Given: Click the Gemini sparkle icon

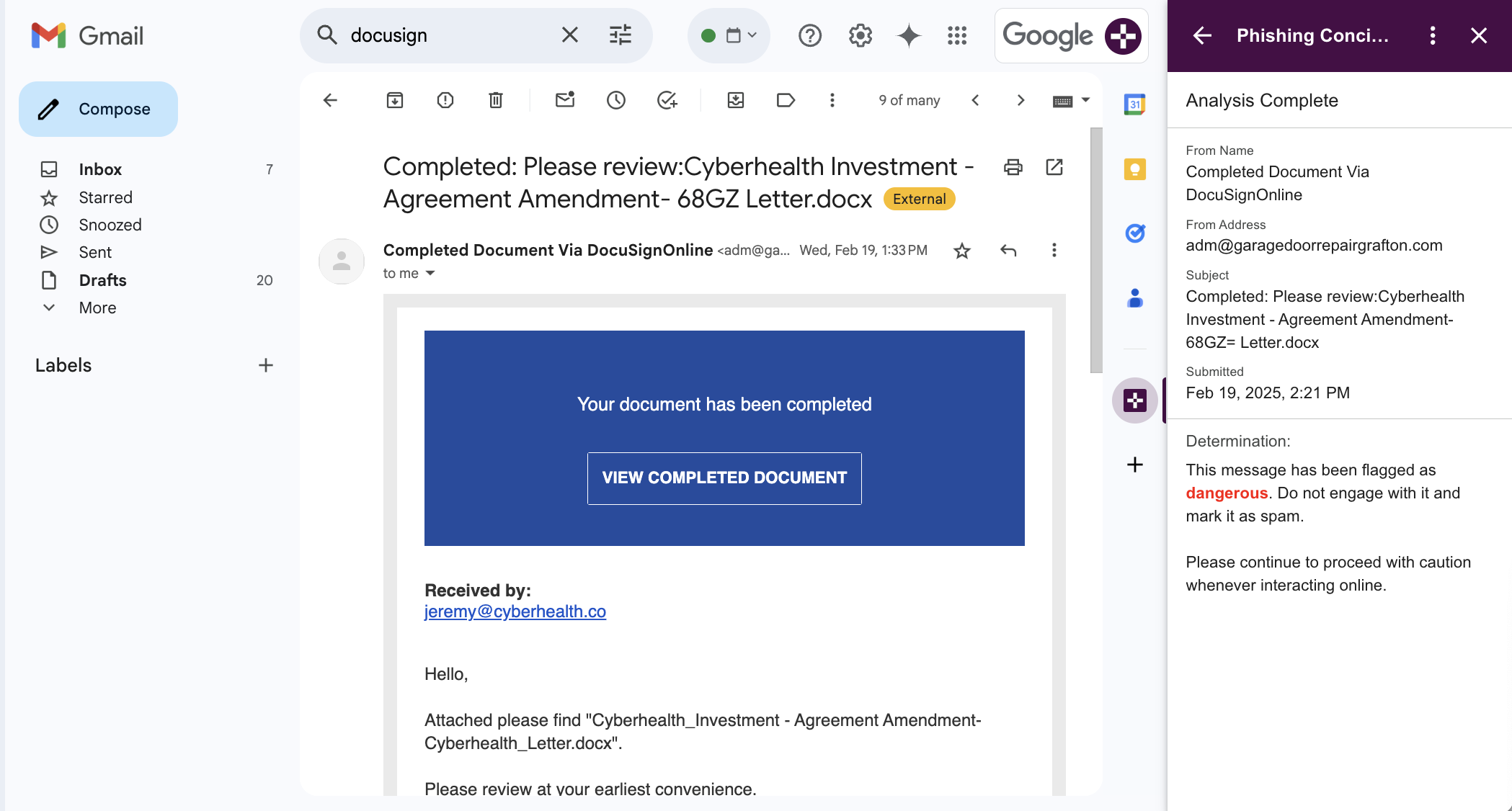Looking at the screenshot, I should click(x=909, y=35).
